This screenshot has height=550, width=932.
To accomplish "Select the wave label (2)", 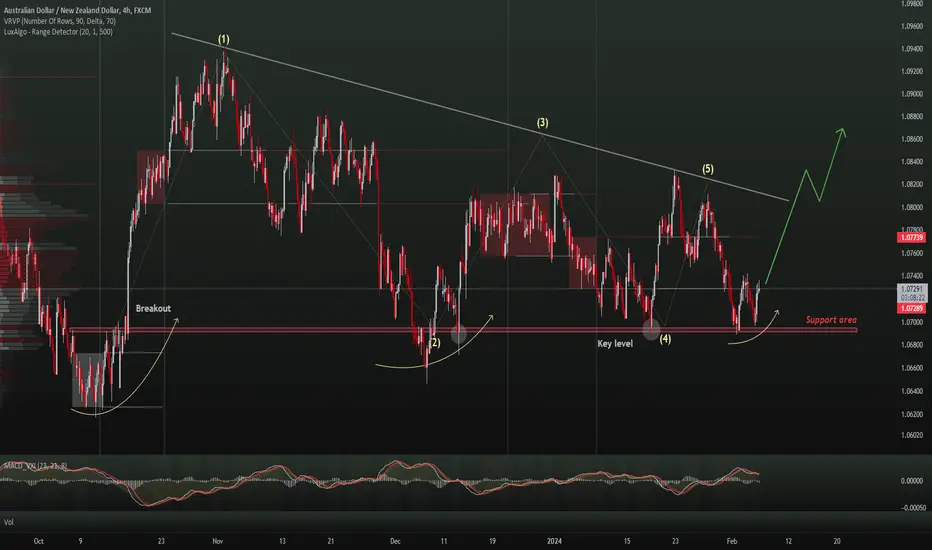I will pos(435,342).
